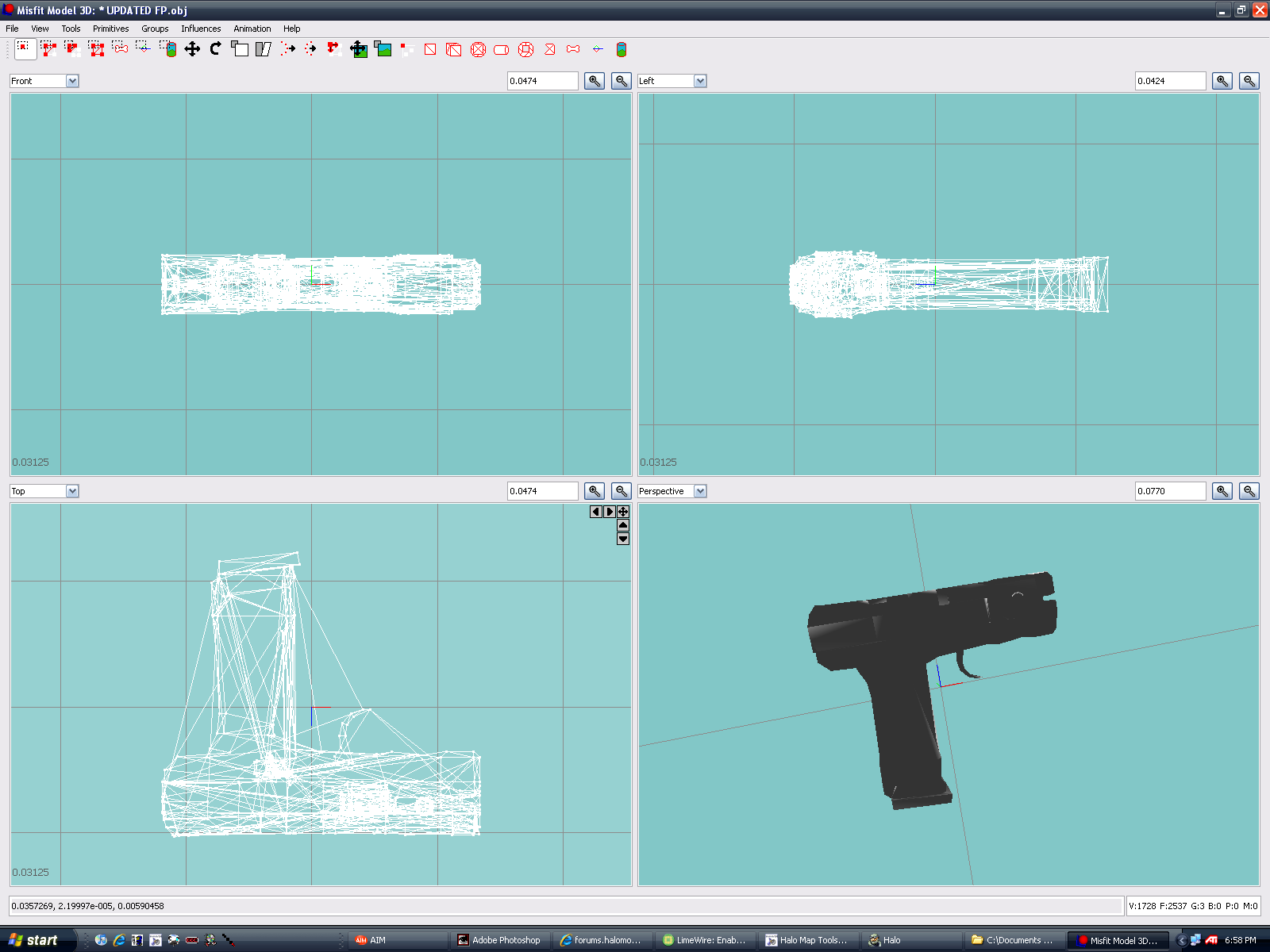The width and height of the screenshot is (1270, 952).
Task: Choose the Create Point tool
Action: tap(597, 49)
